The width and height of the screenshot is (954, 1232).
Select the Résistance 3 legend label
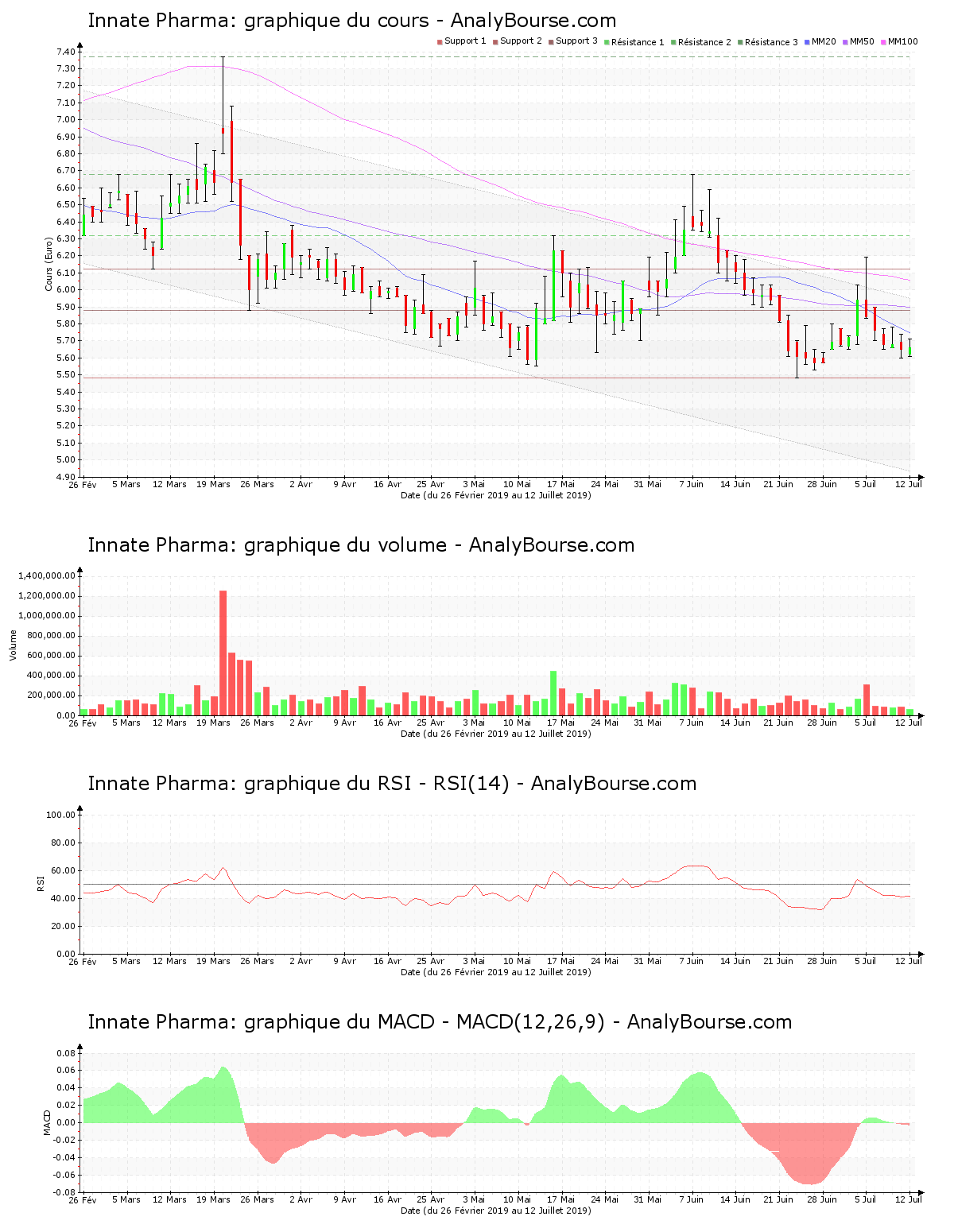click(x=771, y=42)
